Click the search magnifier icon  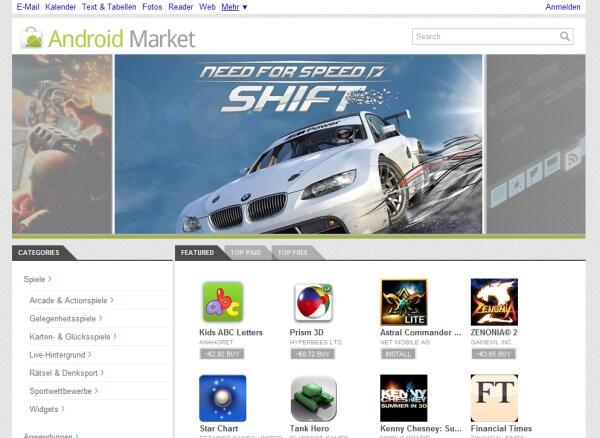click(x=565, y=36)
